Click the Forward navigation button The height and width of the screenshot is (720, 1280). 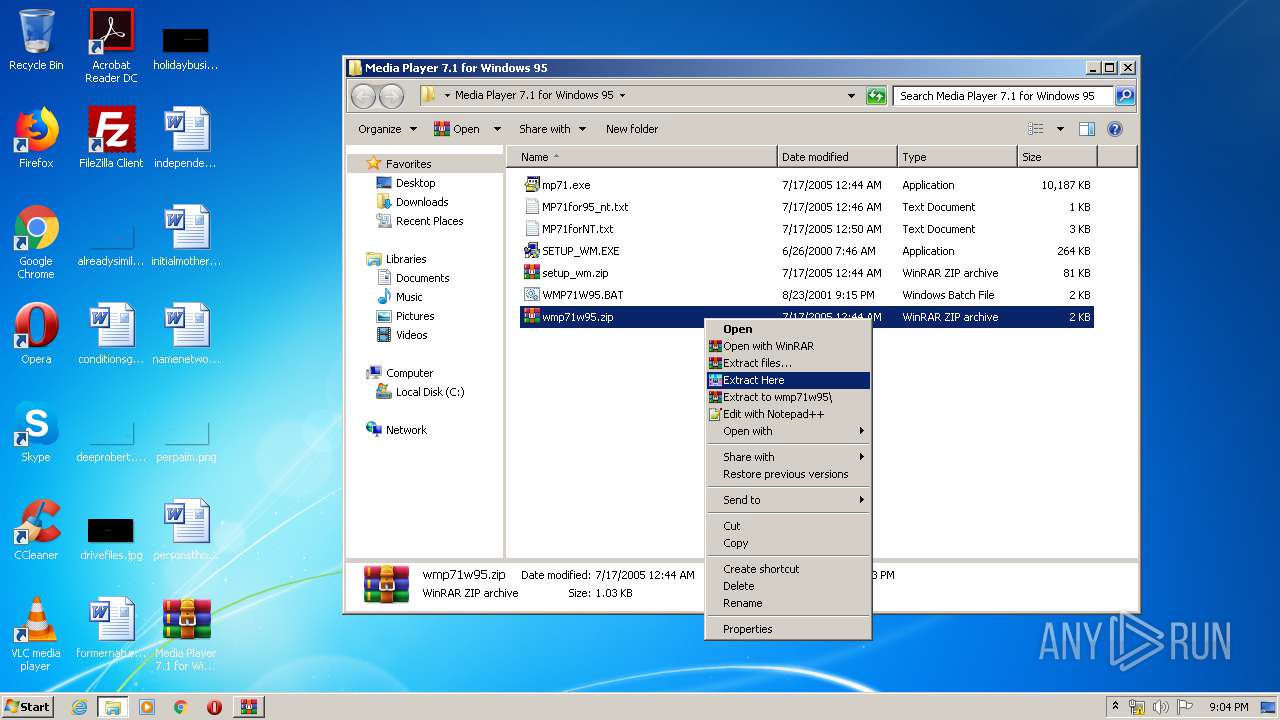pyautogui.click(x=391, y=96)
